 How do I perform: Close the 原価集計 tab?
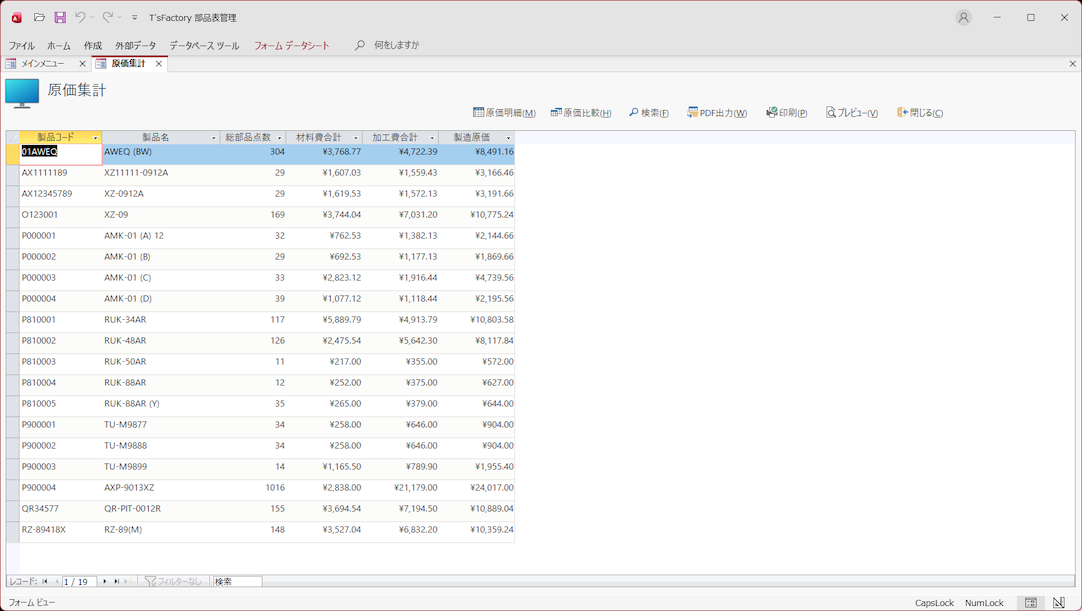[158, 64]
